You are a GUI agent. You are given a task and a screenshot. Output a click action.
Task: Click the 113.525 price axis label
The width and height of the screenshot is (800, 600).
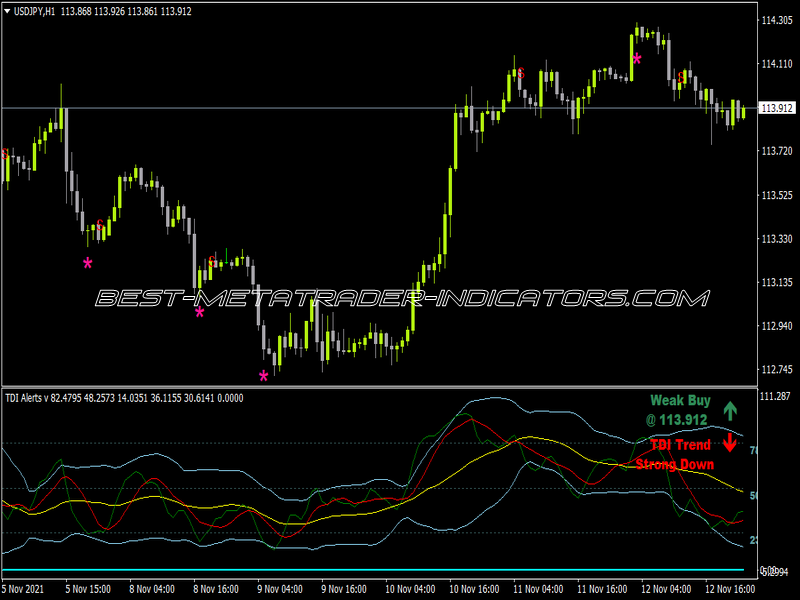click(x=777, y=195)
